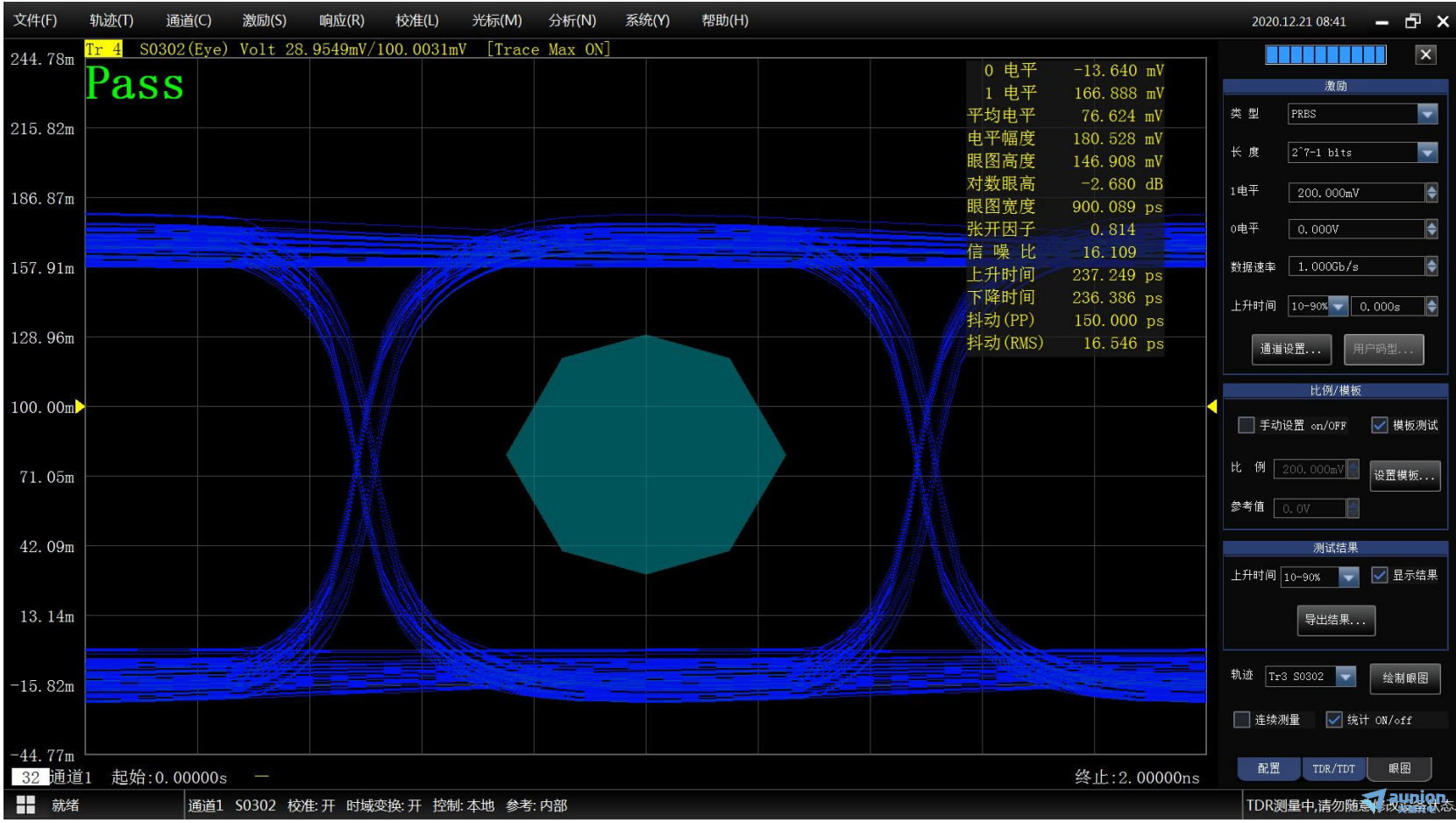The height and width of the screenshot is (823, 1456).
Task: Open 设置模板... template settings
Action: 1404,475
